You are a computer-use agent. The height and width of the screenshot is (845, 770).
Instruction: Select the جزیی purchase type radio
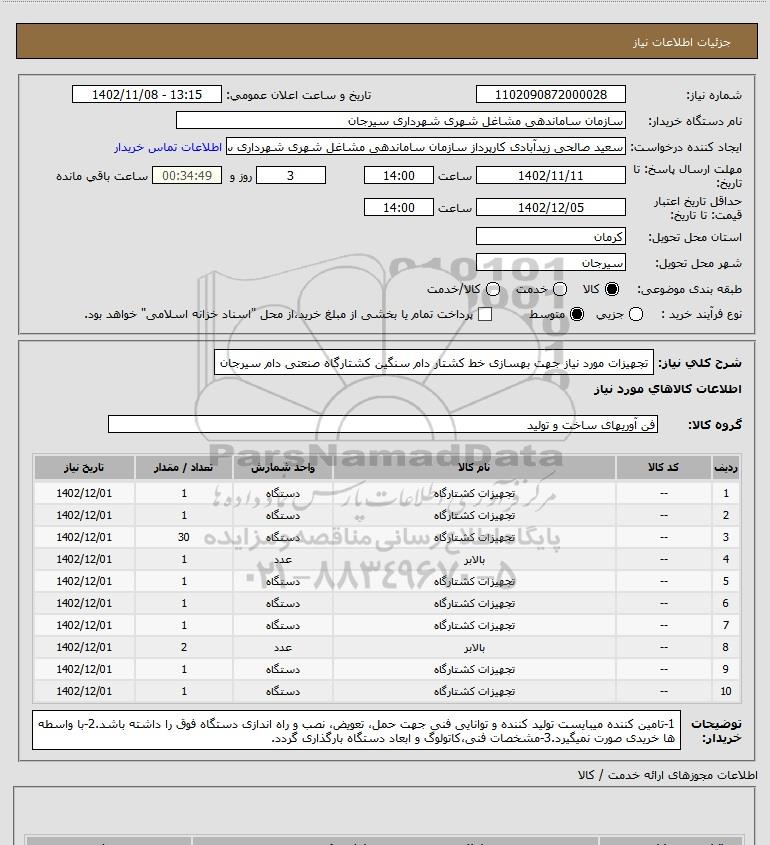pyautogui.click(x=636, y=314)
